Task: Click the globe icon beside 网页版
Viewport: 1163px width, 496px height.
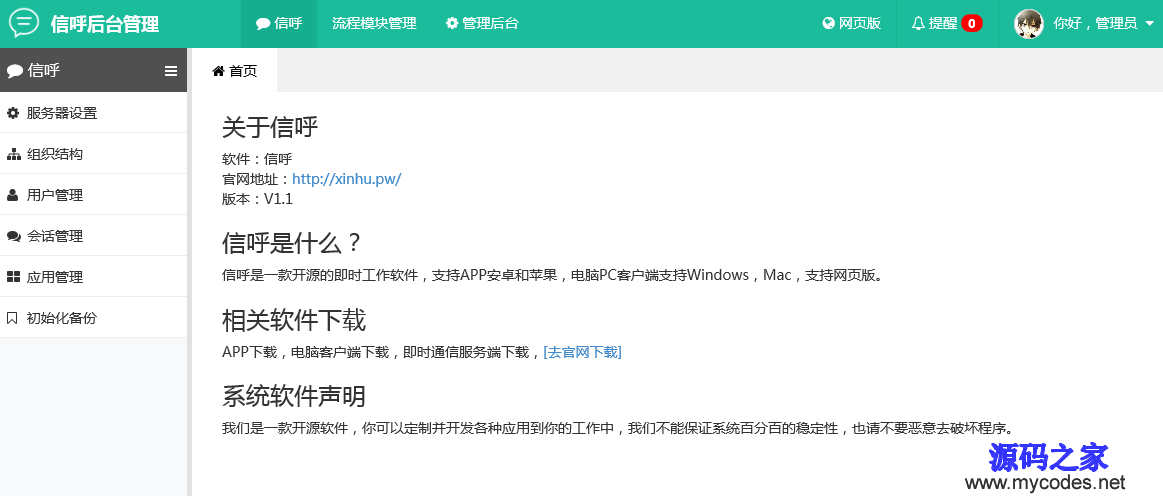Action: pyautogui.click(x=828, y=24)
